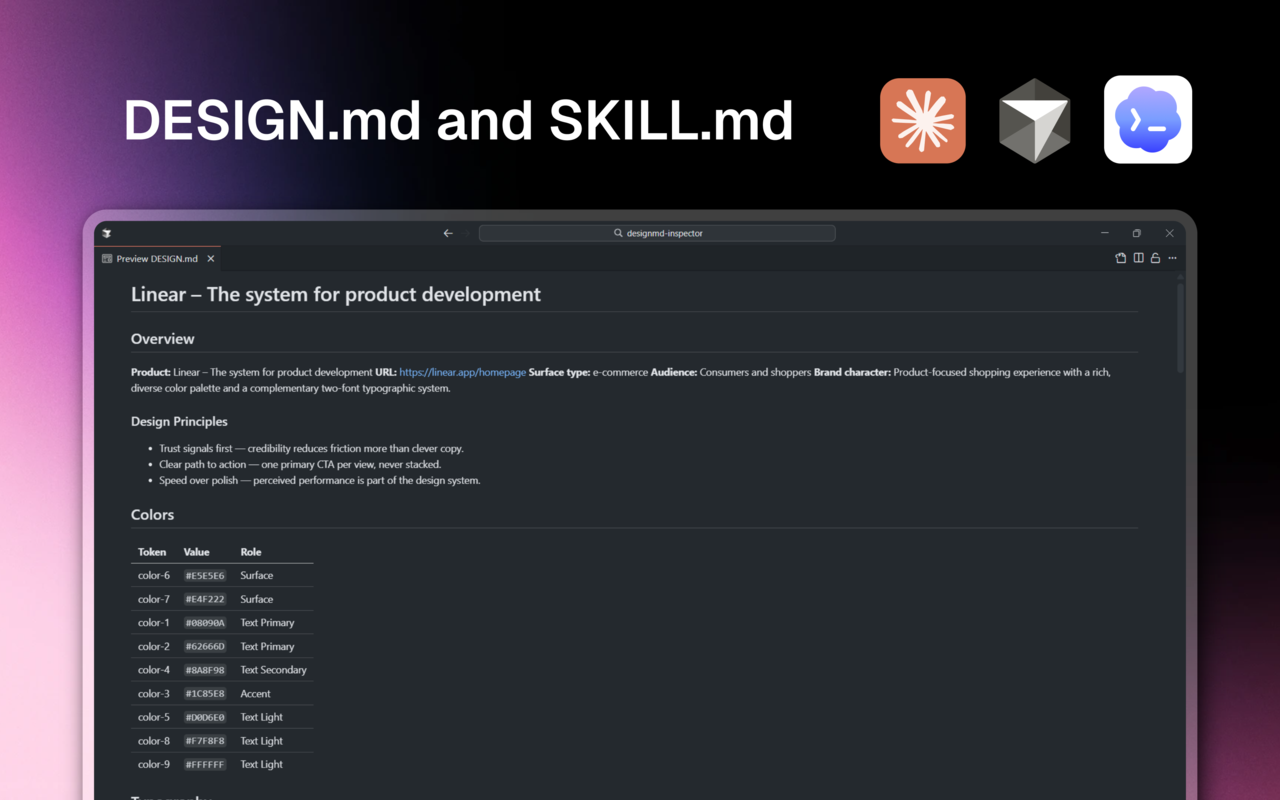1280x800 pixels.
Task: Select the orange Claude asterisk logo
Action: pos(922,119)
